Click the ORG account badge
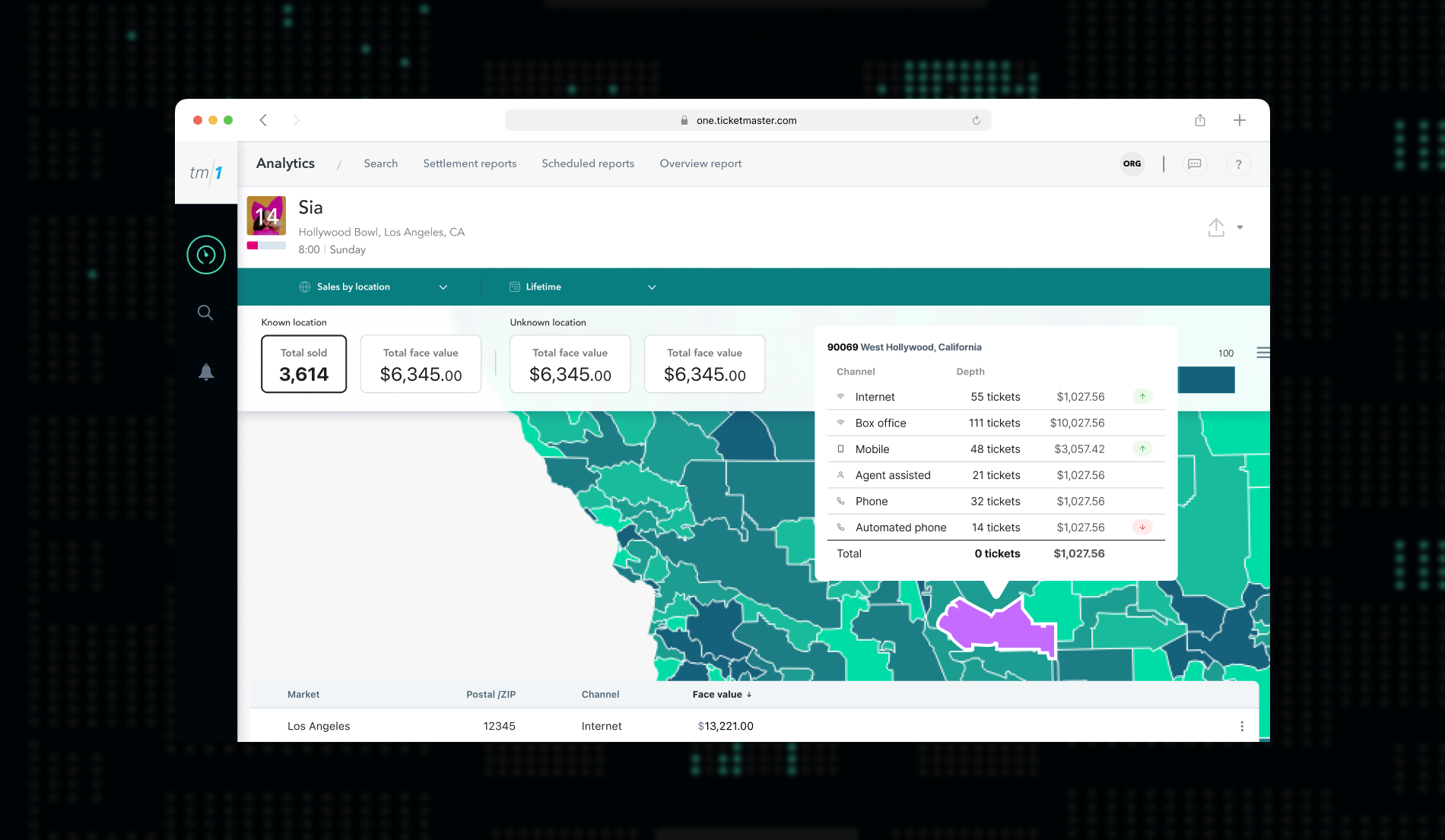 [x=1132, y=163]
